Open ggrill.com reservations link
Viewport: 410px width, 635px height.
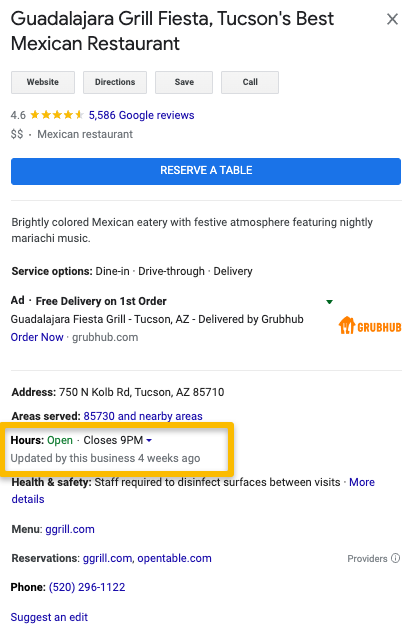point(107,558)
